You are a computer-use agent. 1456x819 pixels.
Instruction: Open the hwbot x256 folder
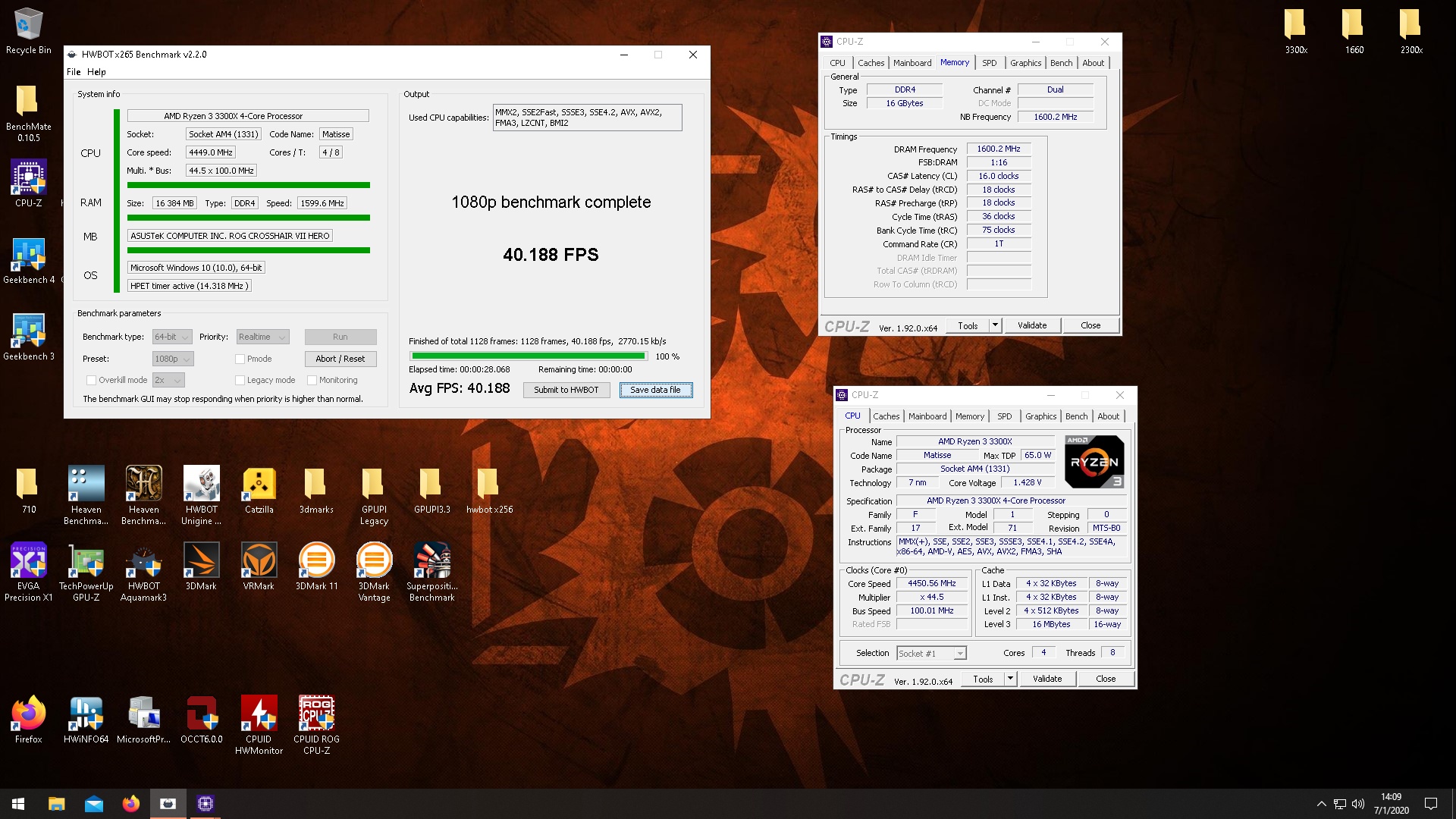(x=489, y=490)
